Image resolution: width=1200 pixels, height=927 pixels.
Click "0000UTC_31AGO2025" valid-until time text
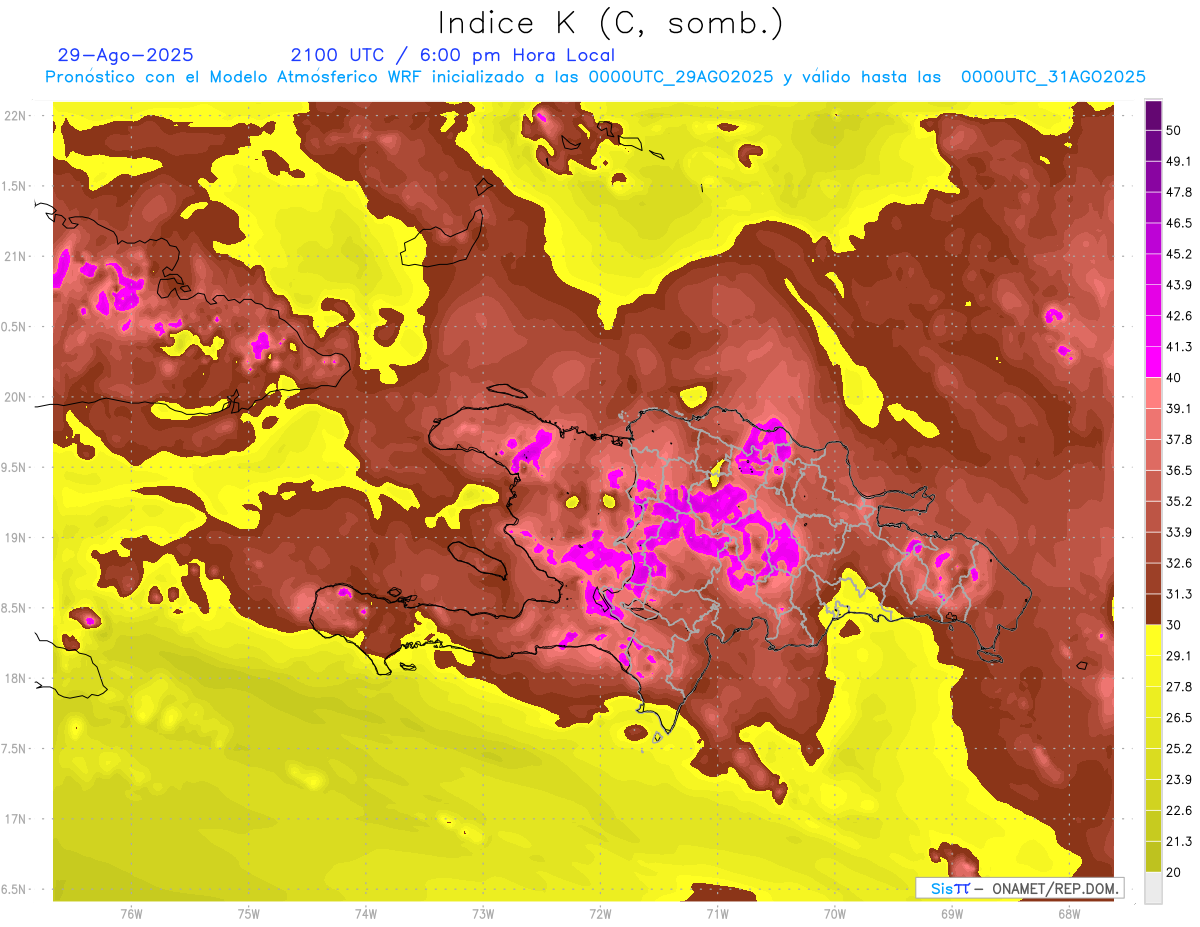(1053, 77)
